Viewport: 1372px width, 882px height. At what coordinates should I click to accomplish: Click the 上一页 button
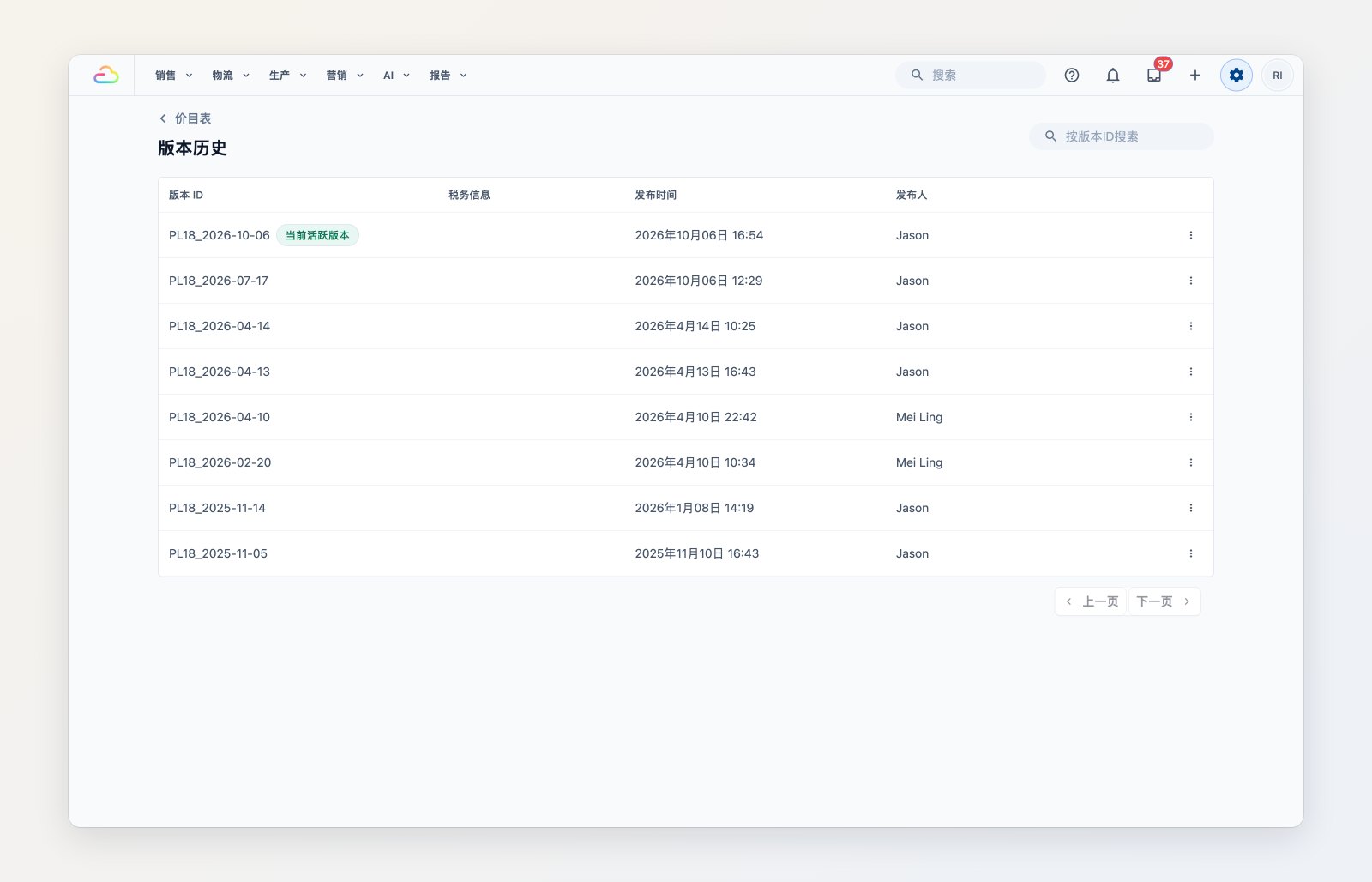1092,601
